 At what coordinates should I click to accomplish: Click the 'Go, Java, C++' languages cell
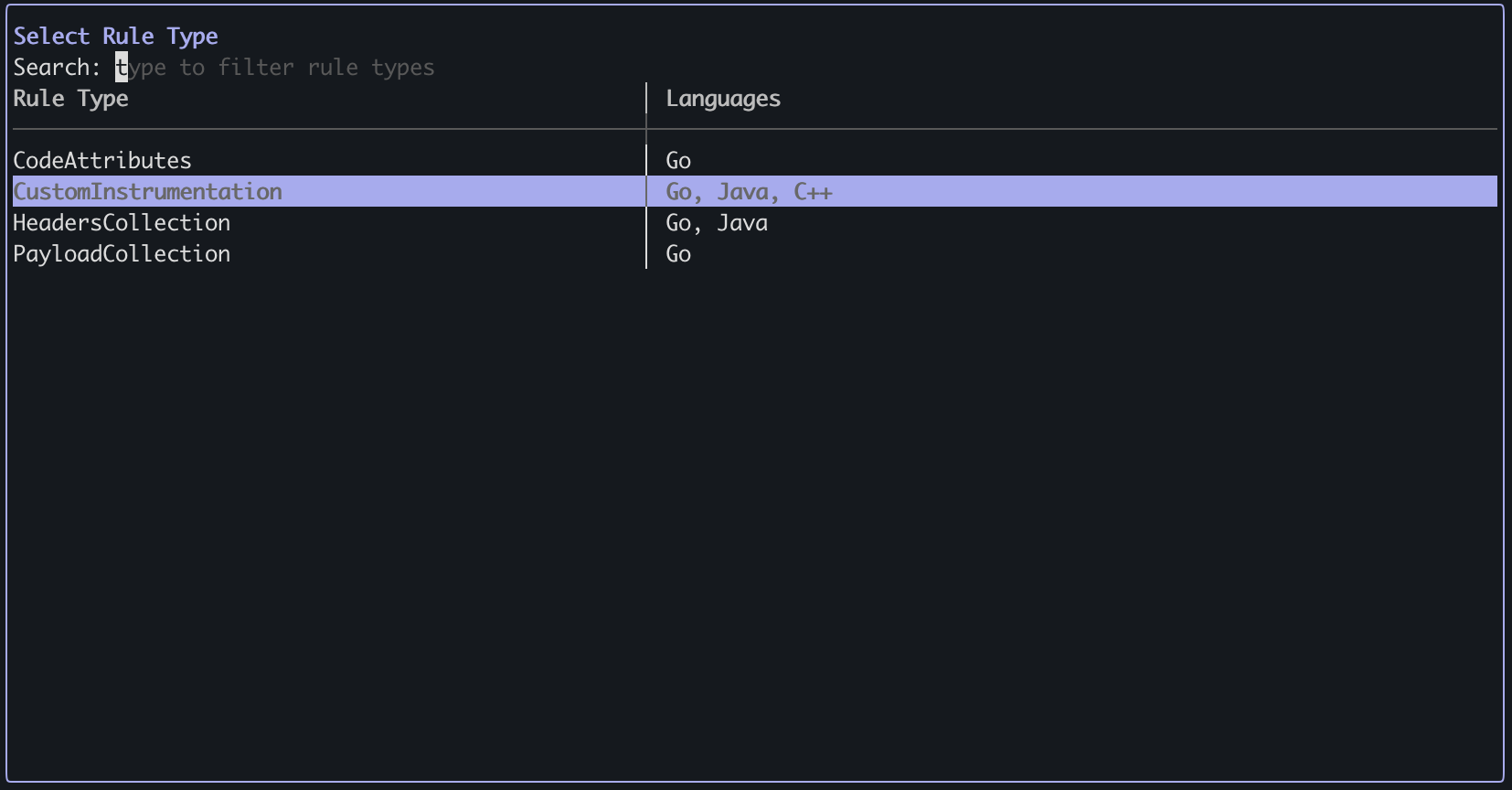click(749, 192)
